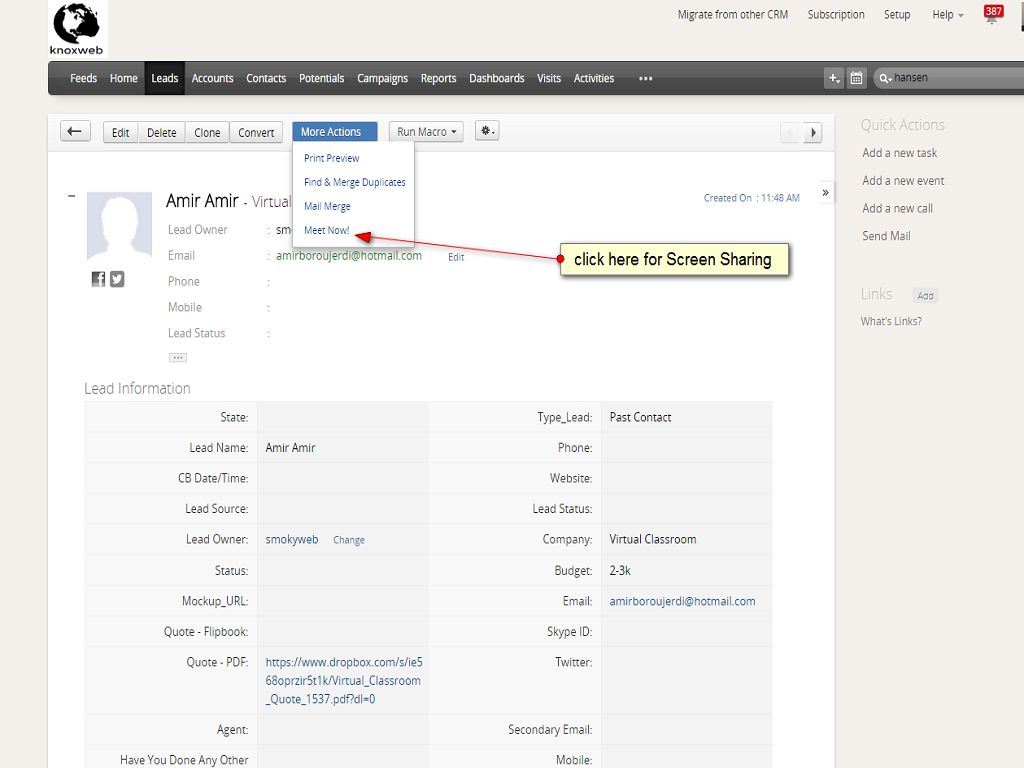Click the Virtual Classroom company value

point(652,539)
